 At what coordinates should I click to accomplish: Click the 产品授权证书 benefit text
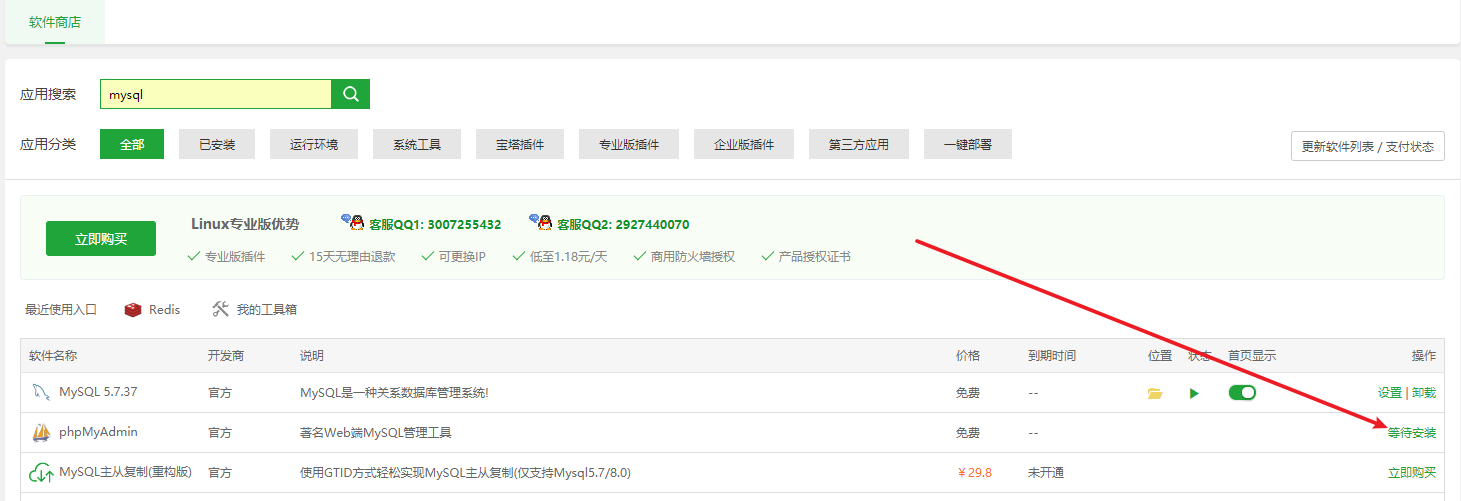[x=815, y=257]
